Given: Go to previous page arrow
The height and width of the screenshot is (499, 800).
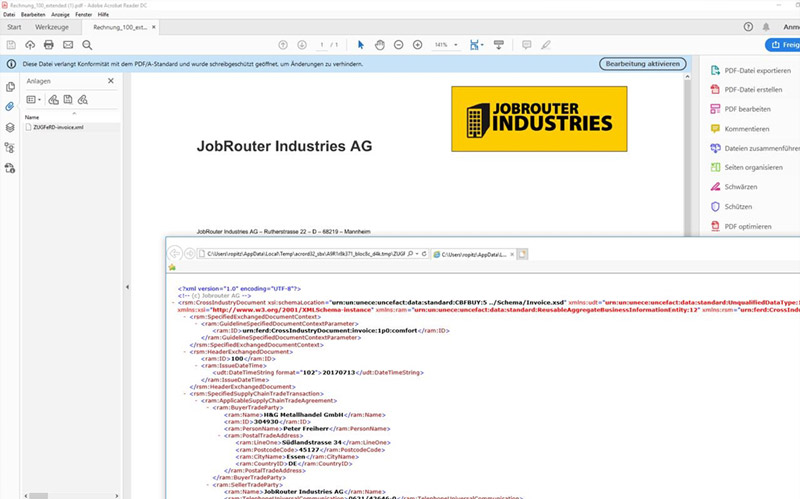Looking at the screenshot, I should 283,45.
